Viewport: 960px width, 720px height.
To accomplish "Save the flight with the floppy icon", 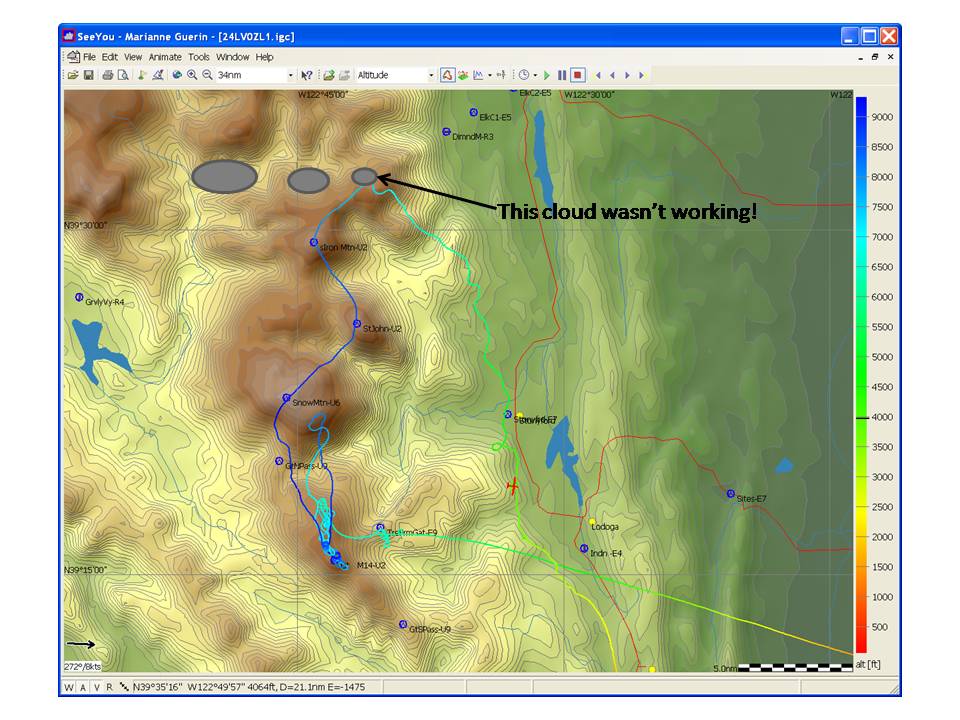I will coord(88,75).
